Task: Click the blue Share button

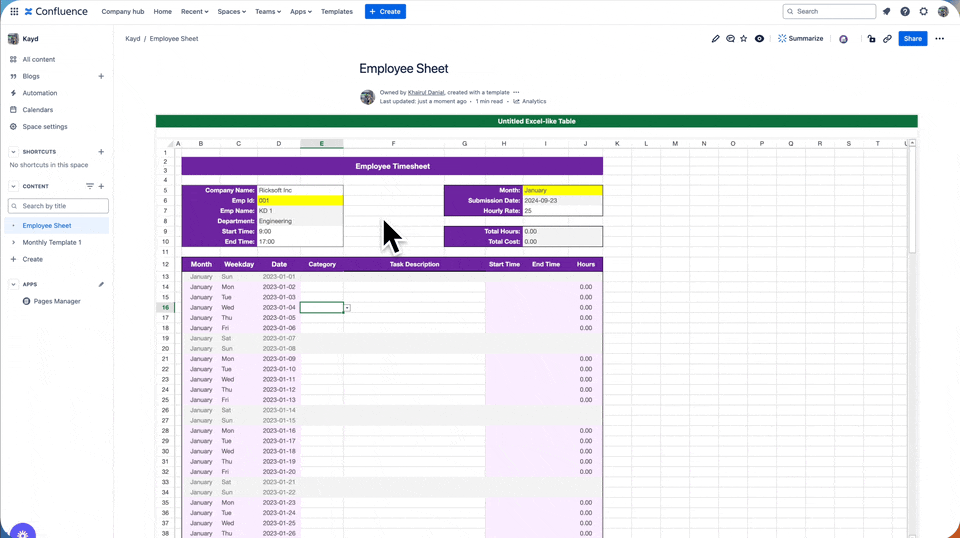Action: point(912,39)
